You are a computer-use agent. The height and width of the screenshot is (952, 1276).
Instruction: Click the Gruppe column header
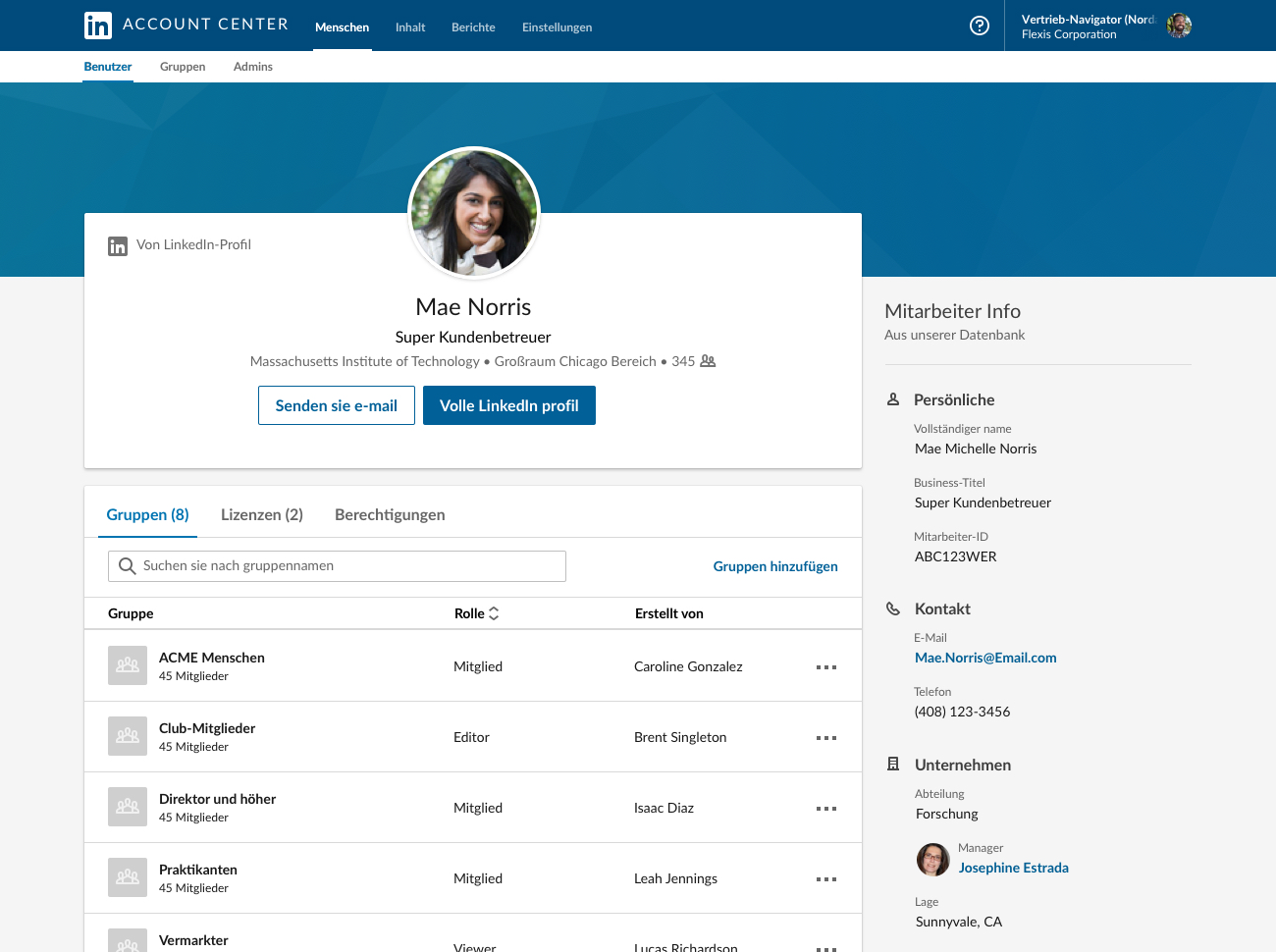131,613
